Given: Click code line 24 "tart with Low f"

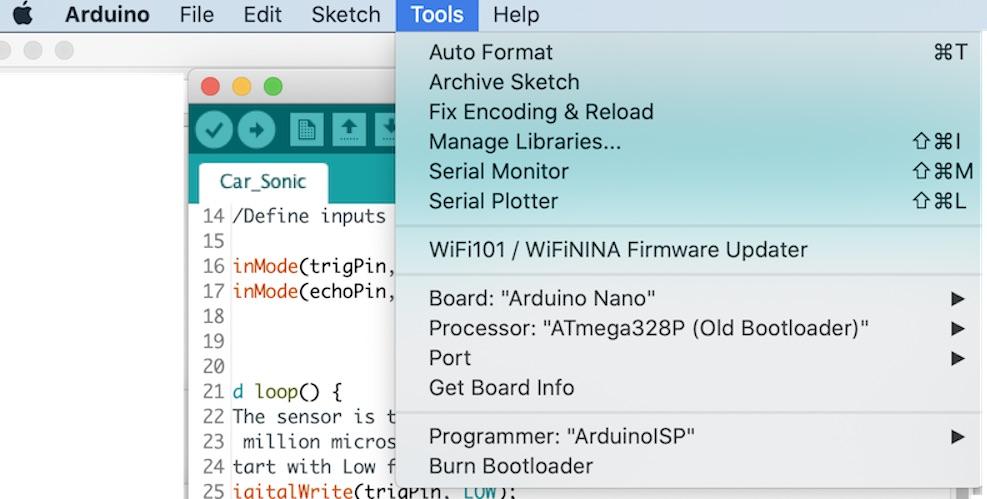Looking at the screenshot, I should [314, 467].
